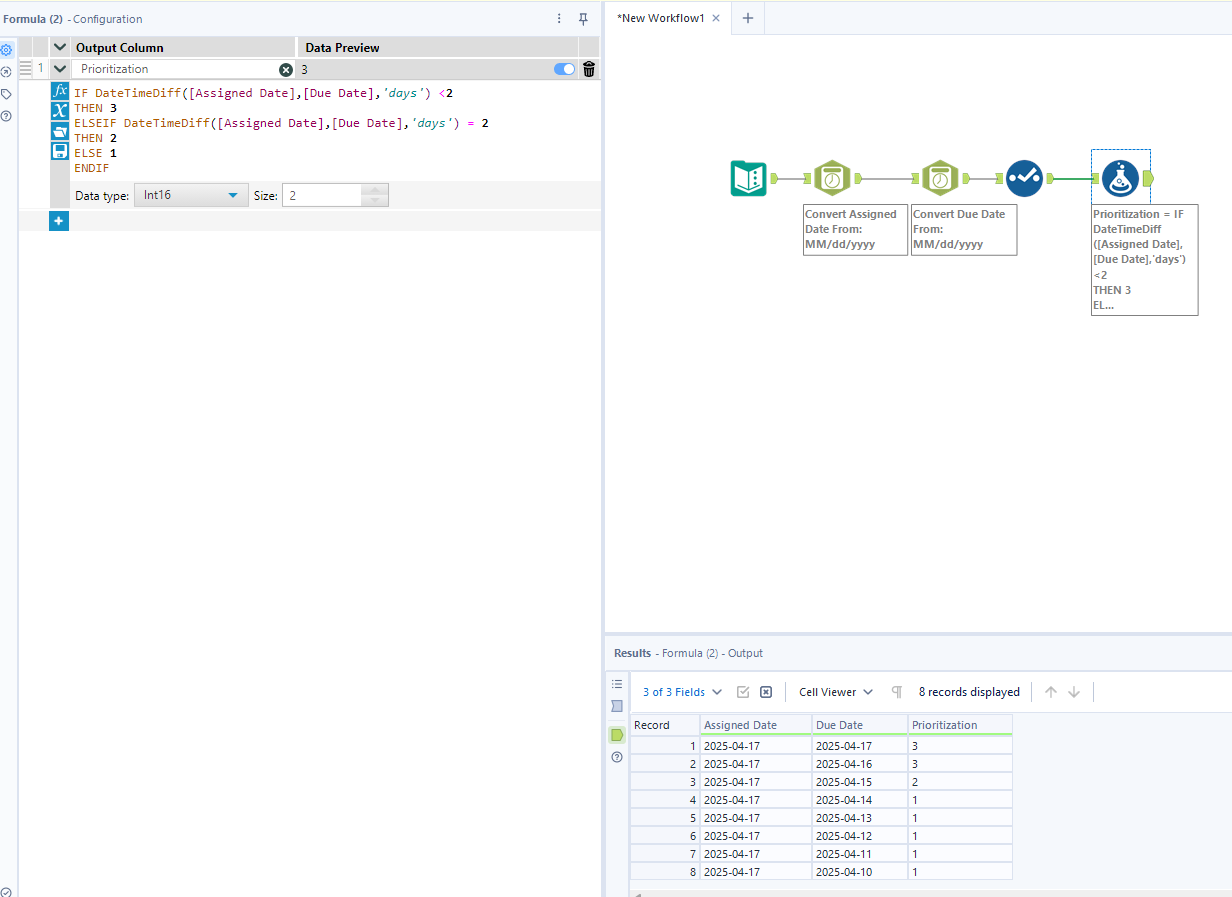Image resolution: width=1232 pixels, height=897 pixels.
Task: Open the saved expressions folder icon
Action: [60, 131]
